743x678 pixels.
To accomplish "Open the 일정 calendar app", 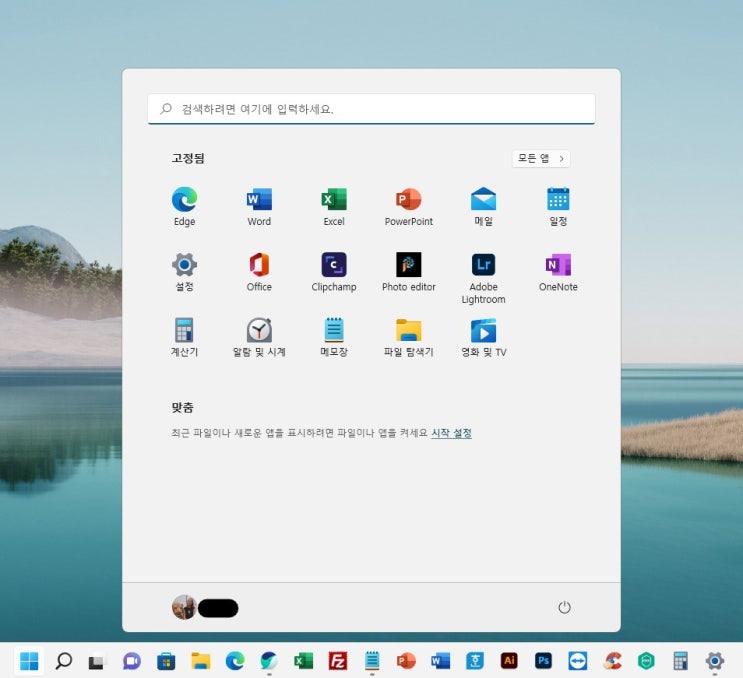I will pyautogui.click(x=558, y=207).
